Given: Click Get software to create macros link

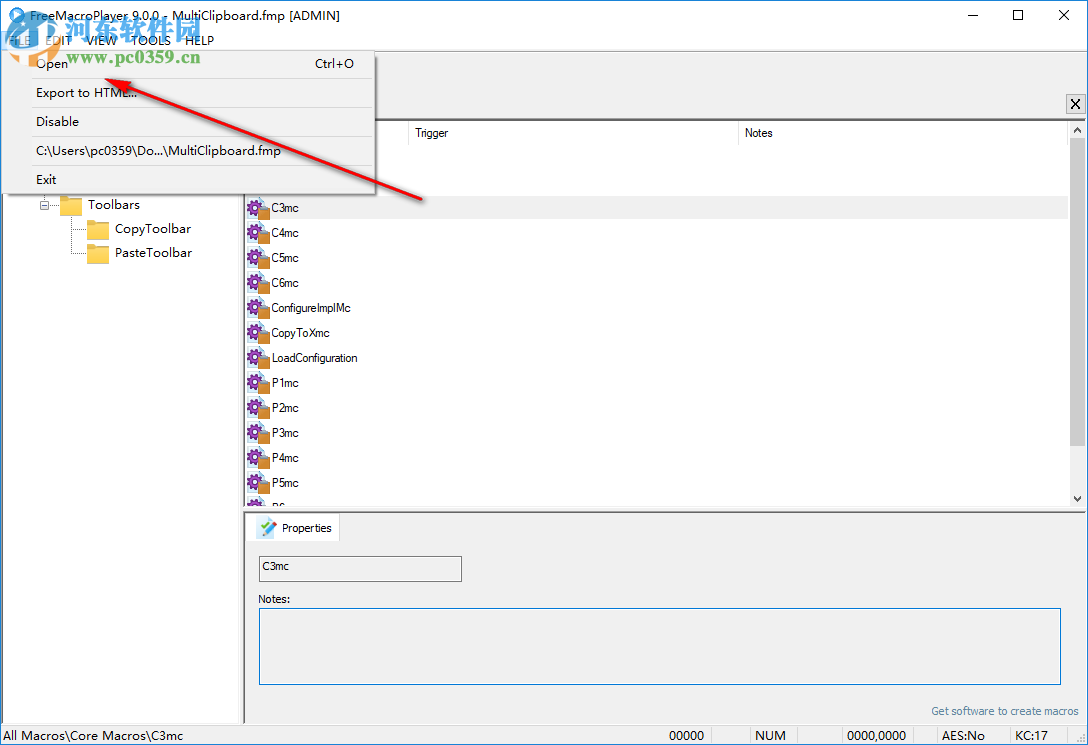Looking at the screenshot, I should pyautogui.click(x=1005, y=711).
